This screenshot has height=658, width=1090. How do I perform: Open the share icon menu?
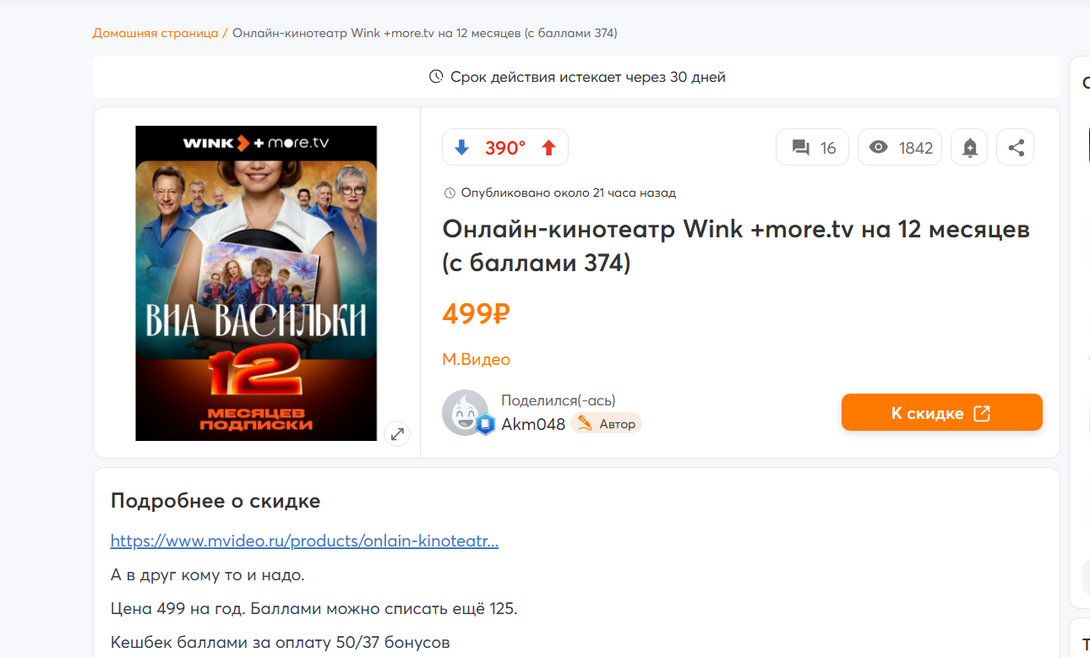1016,147
